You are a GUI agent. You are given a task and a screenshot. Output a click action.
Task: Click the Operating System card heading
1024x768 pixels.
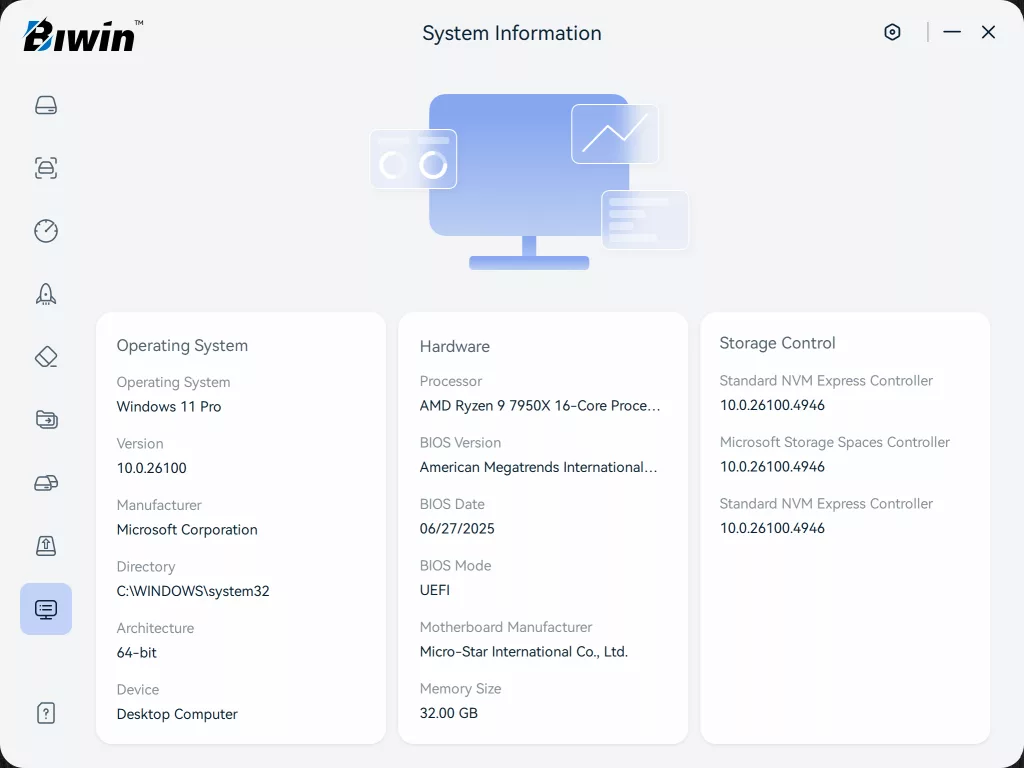tap(182, 345)
